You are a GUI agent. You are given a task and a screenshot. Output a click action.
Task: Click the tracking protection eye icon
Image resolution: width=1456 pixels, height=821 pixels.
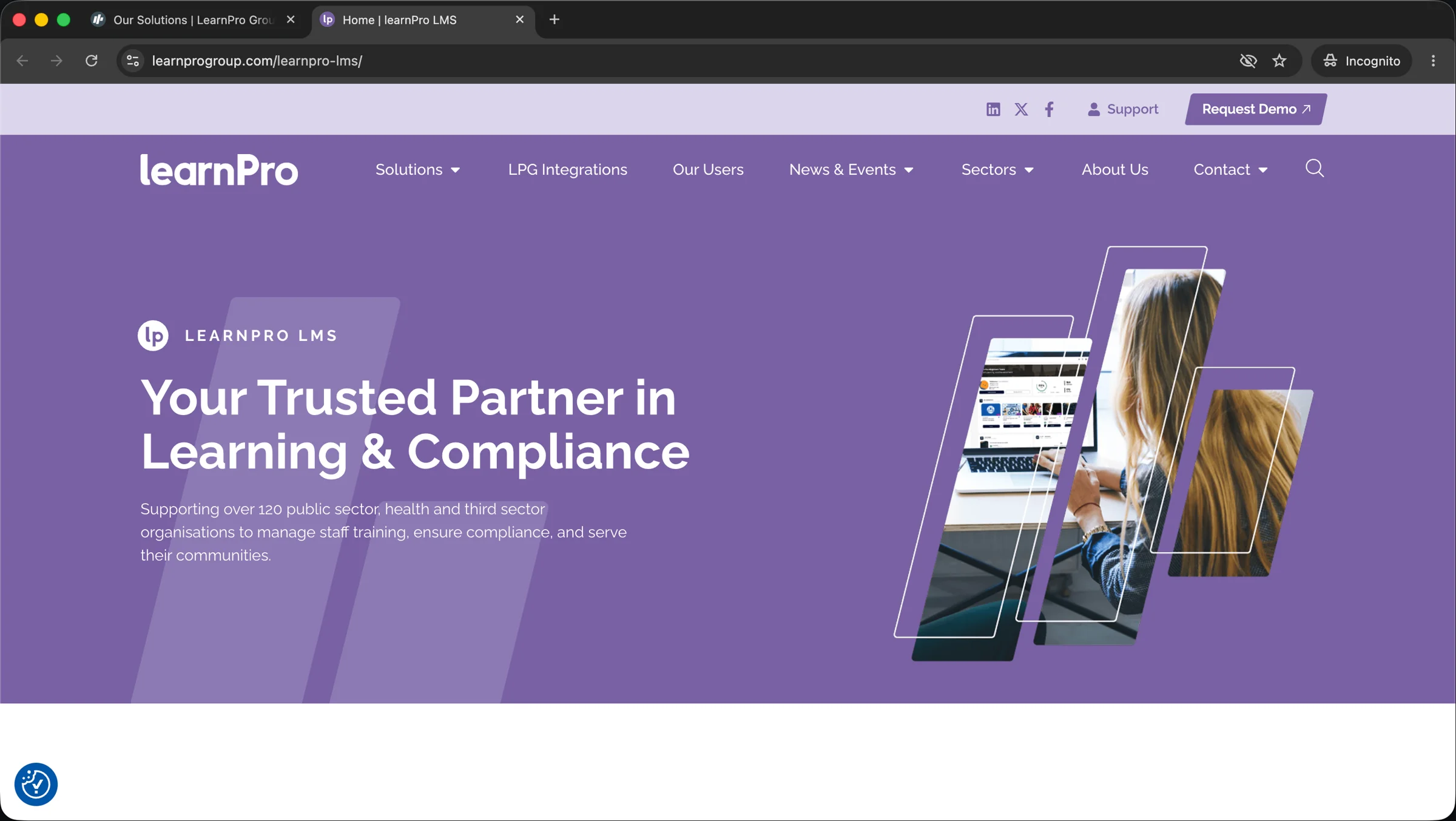1248,61
